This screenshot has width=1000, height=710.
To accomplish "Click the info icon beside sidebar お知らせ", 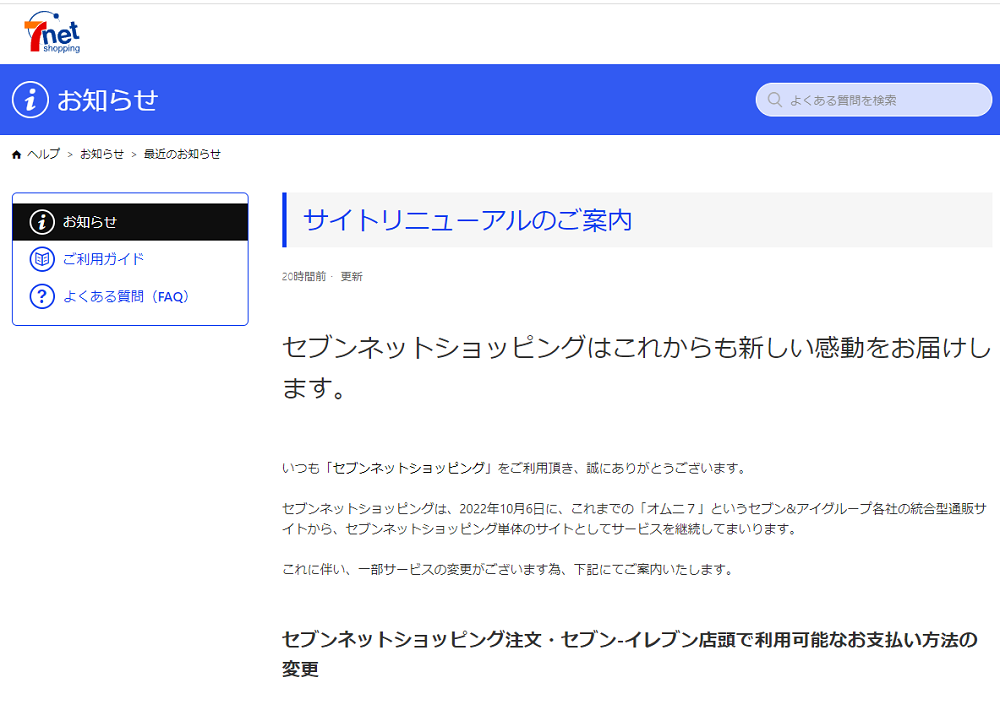I will 42,222.
